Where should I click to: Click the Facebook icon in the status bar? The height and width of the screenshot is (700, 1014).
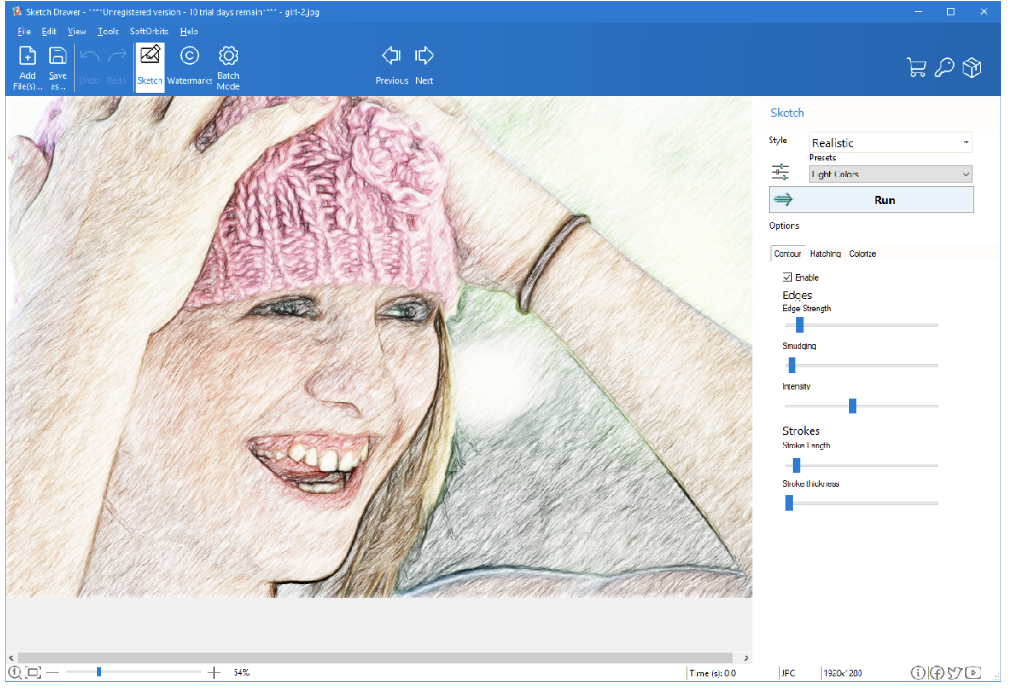pos(937,673)
